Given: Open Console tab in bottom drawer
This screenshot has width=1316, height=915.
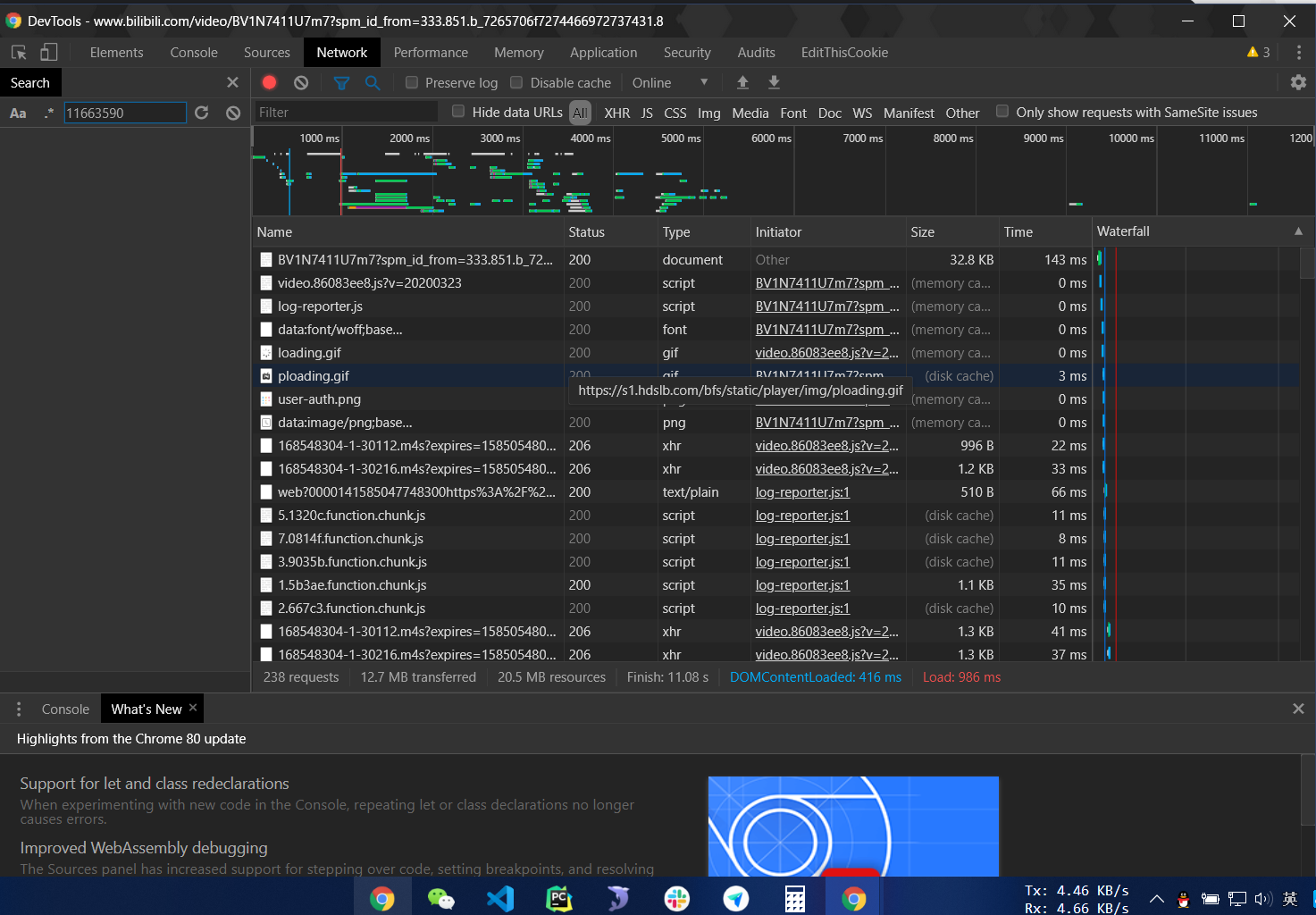Looking at the screenshot, I should (65, 709).
